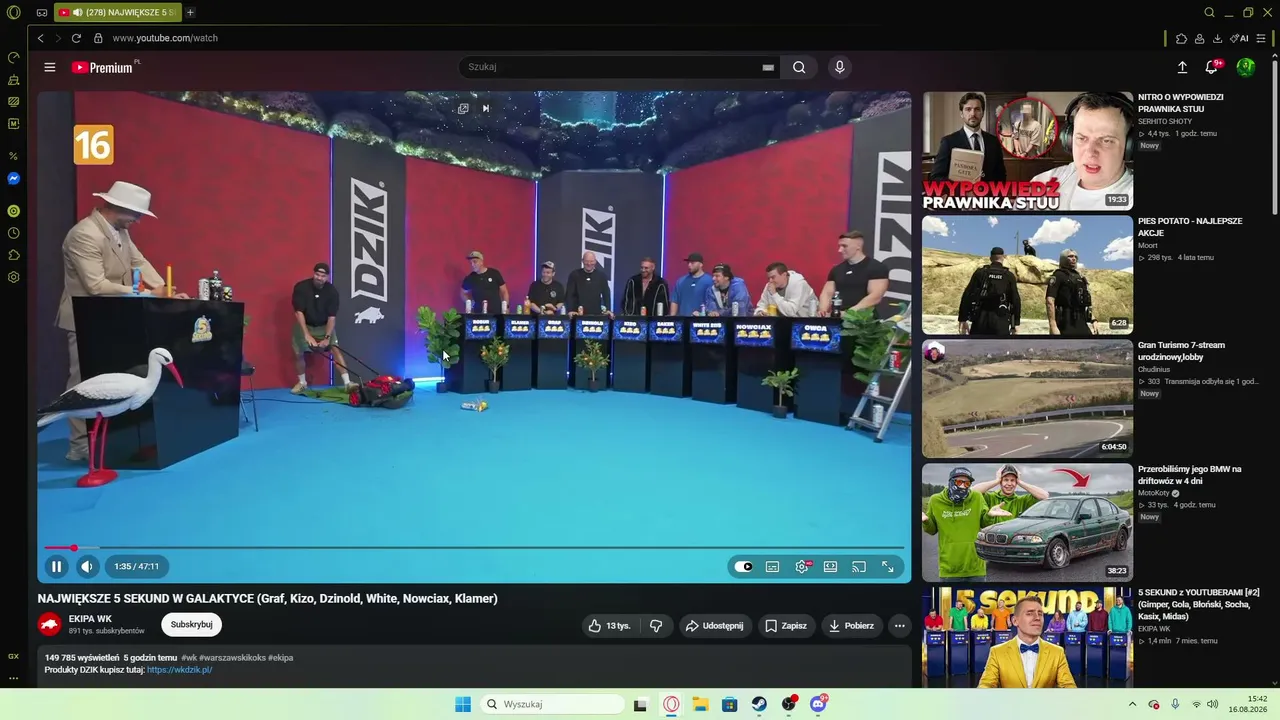The height and width of the screenshot is (720, 1280).
Task: Enter fullscreen video mode
Action: tap(888, 566)
